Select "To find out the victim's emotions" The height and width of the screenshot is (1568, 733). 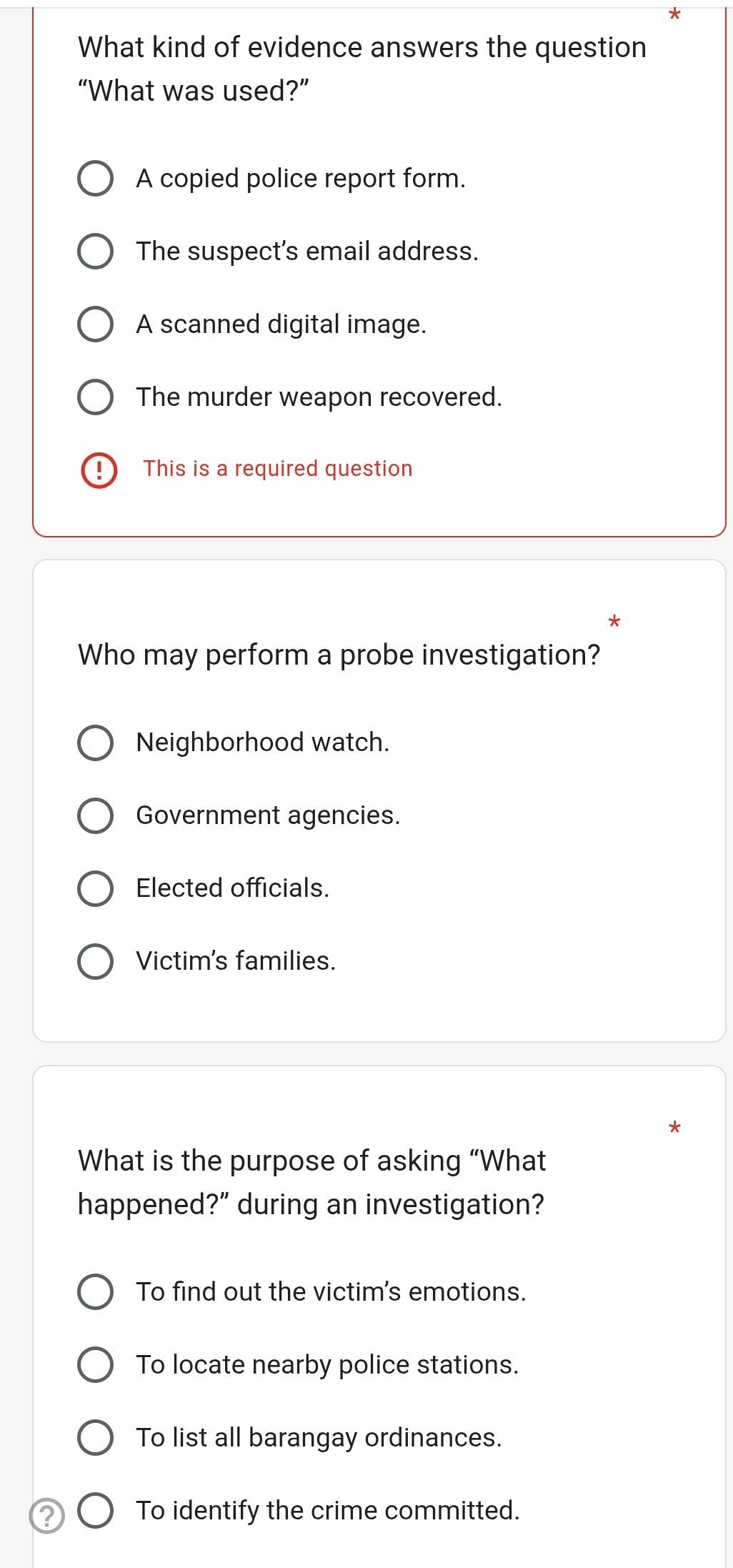pyautogui.click(x=95, y=1292)
